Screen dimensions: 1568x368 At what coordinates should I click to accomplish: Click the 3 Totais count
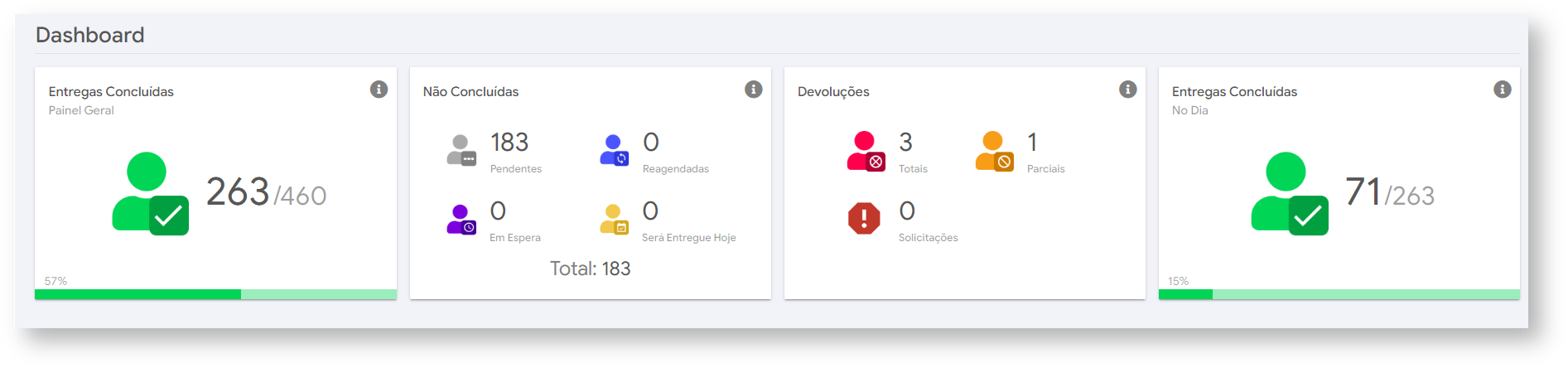(x=906, y=143)
